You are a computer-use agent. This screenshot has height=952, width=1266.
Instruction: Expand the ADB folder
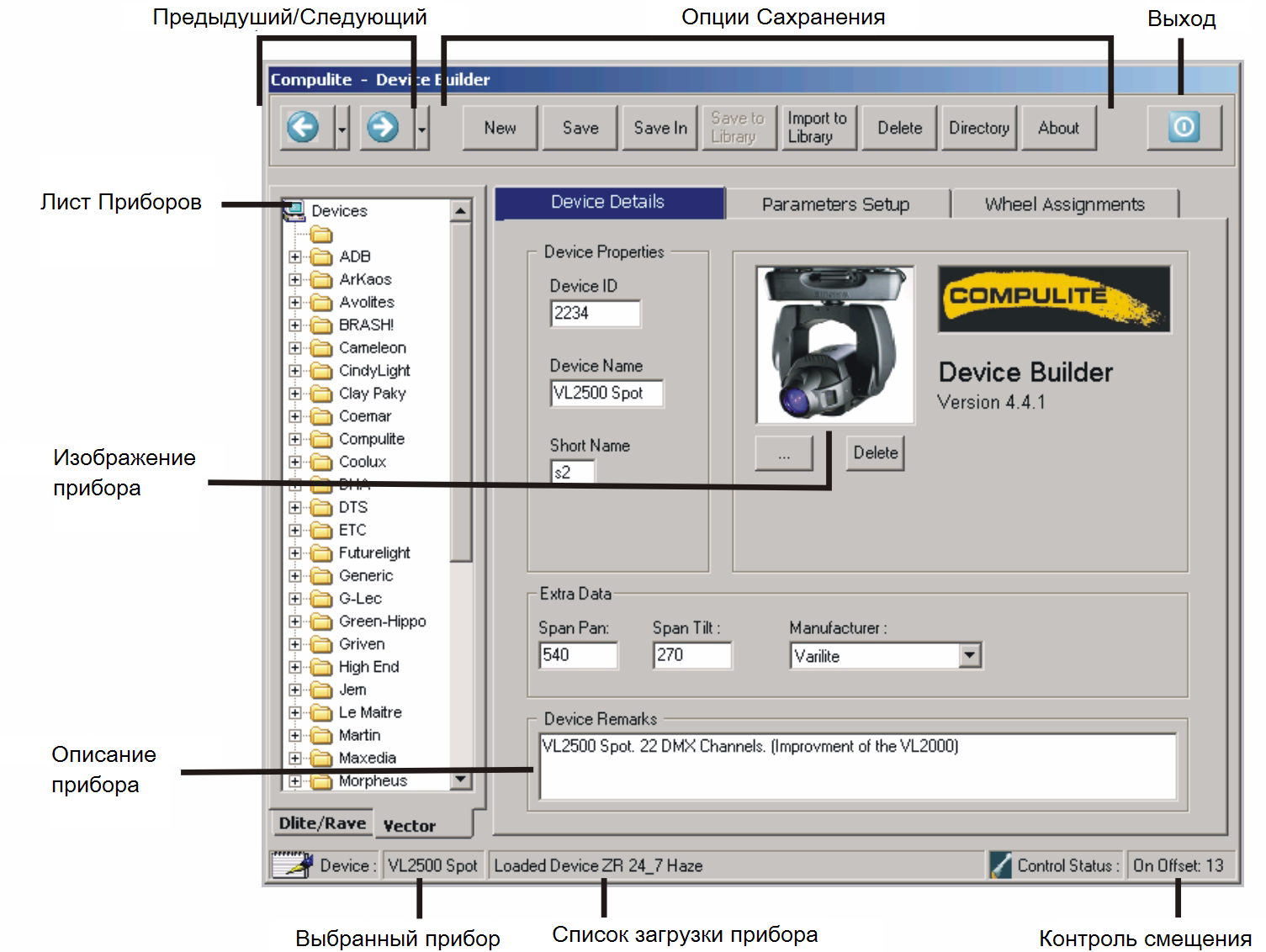point(295,257)
